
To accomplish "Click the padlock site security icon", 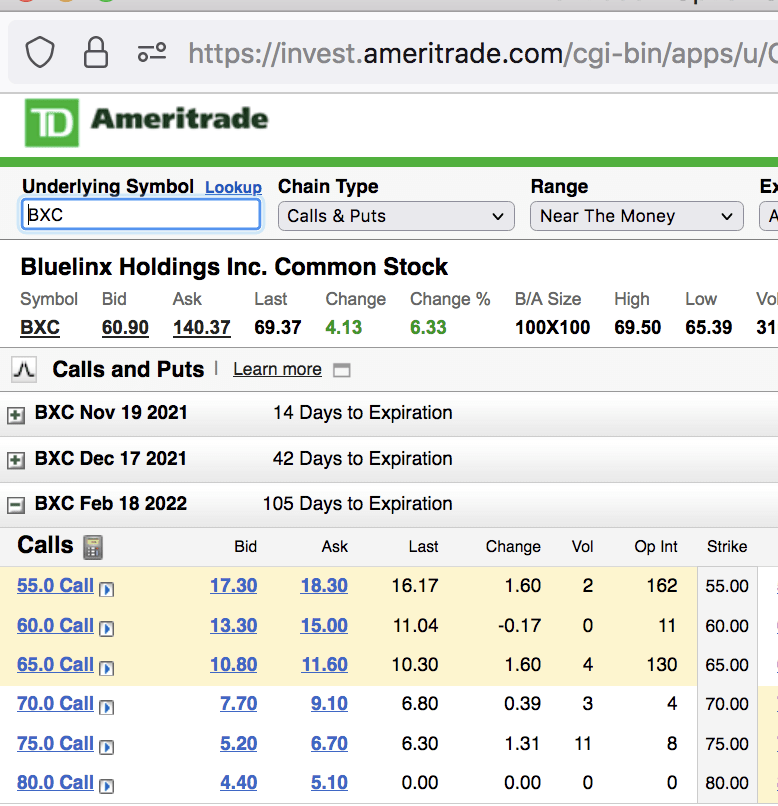I will coord(96,51).
